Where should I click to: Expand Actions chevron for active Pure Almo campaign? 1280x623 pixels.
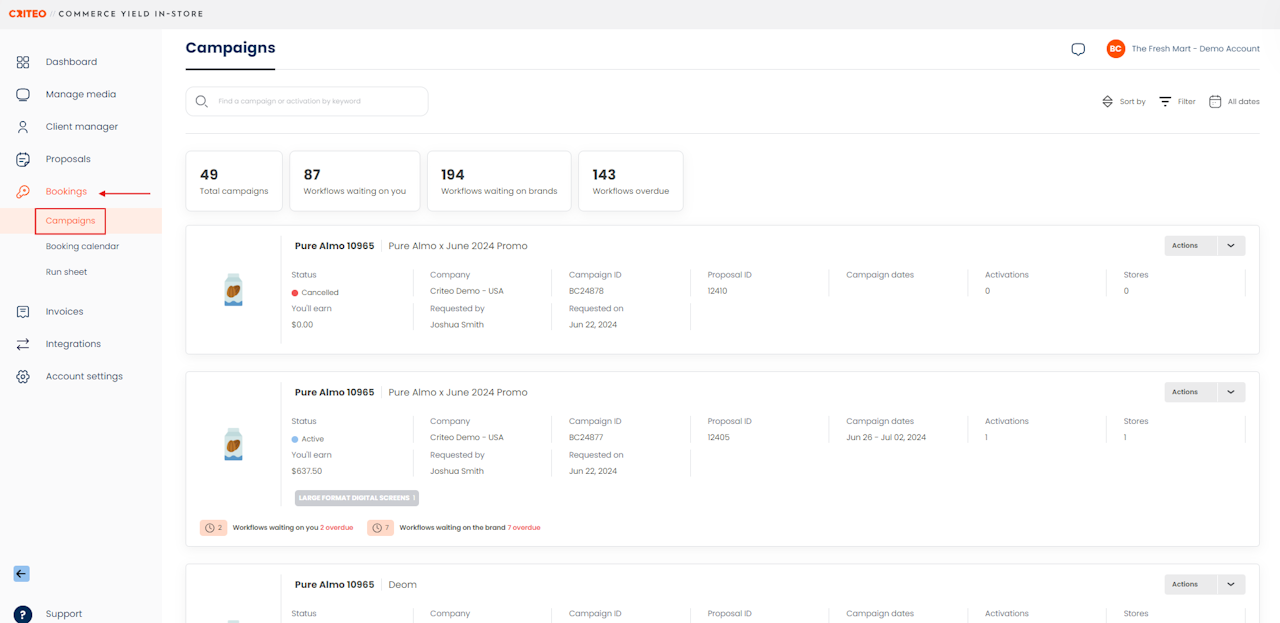[x=1230, y=392]
